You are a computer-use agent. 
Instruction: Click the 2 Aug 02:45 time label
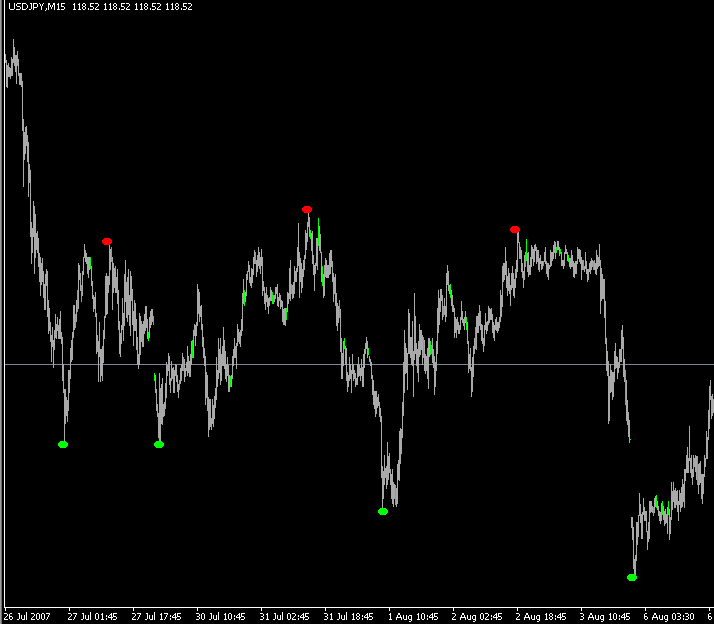tap(477, 617)
